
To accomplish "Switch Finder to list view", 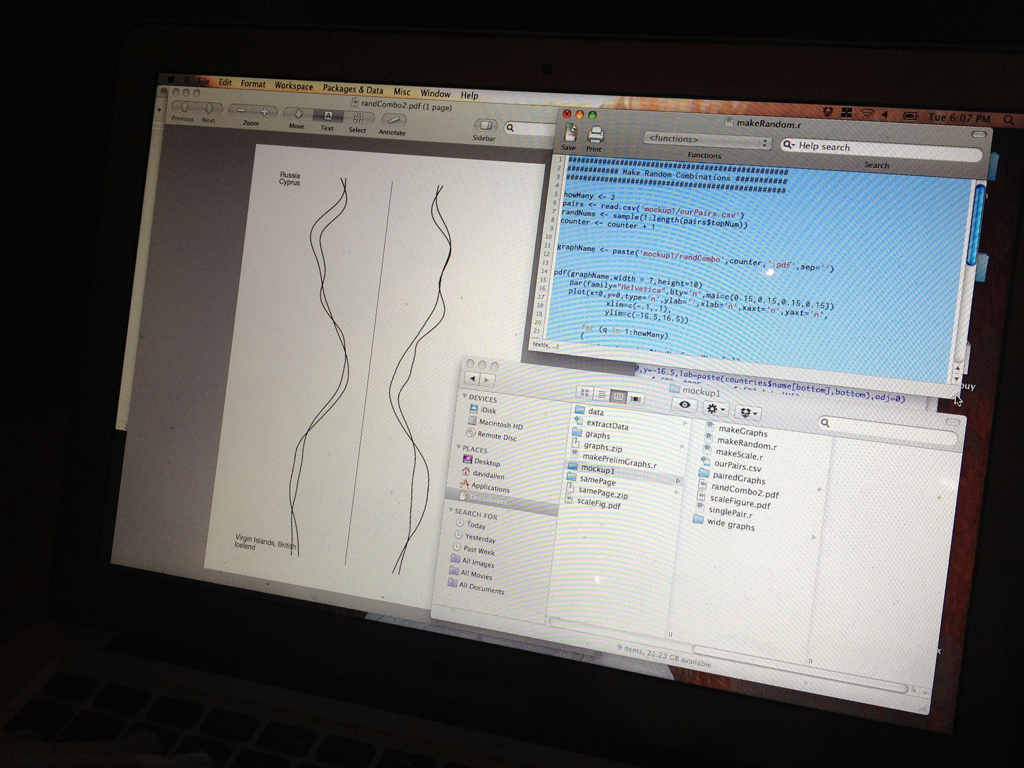I will tap(601, 394).
